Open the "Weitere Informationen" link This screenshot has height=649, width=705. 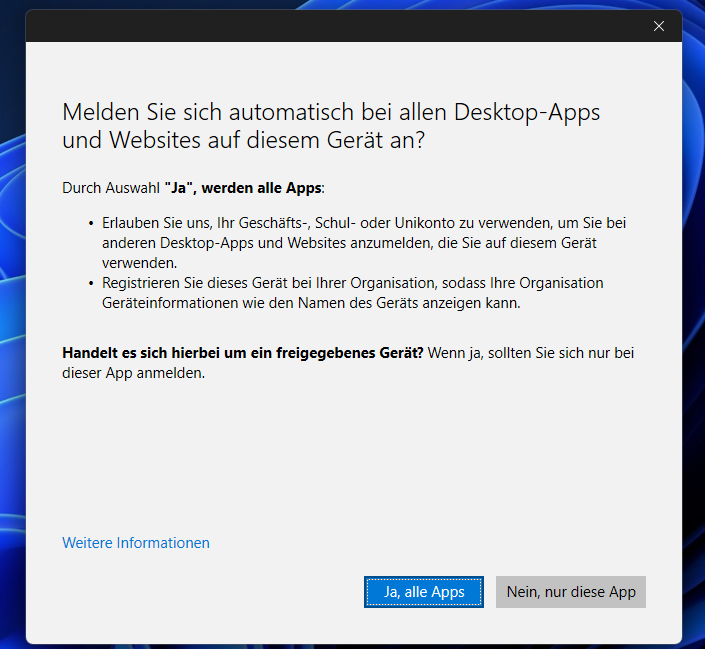click(136, 543)
